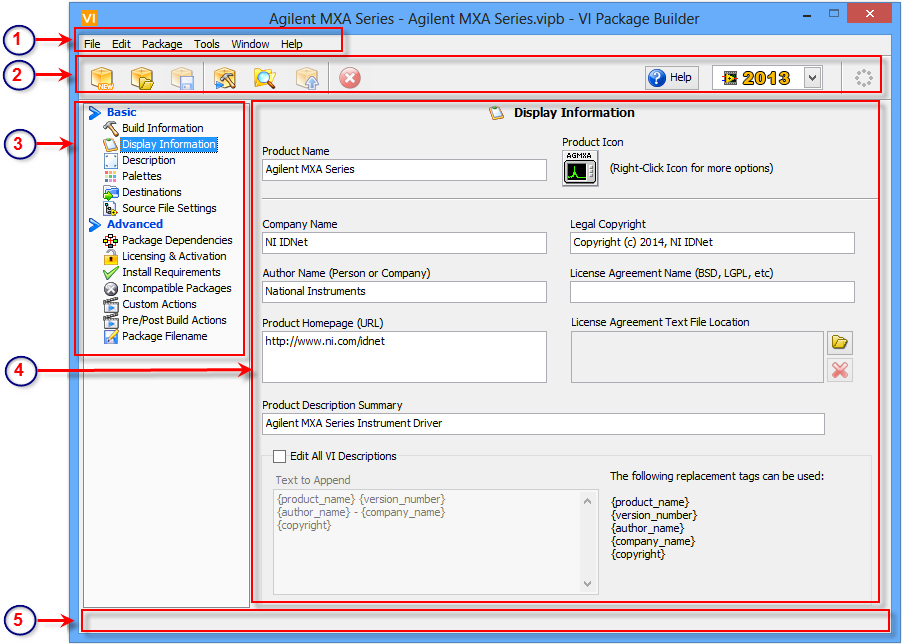902x644 pixels.
Task: Open the Tools menu
Action: [x=207, y=44]
